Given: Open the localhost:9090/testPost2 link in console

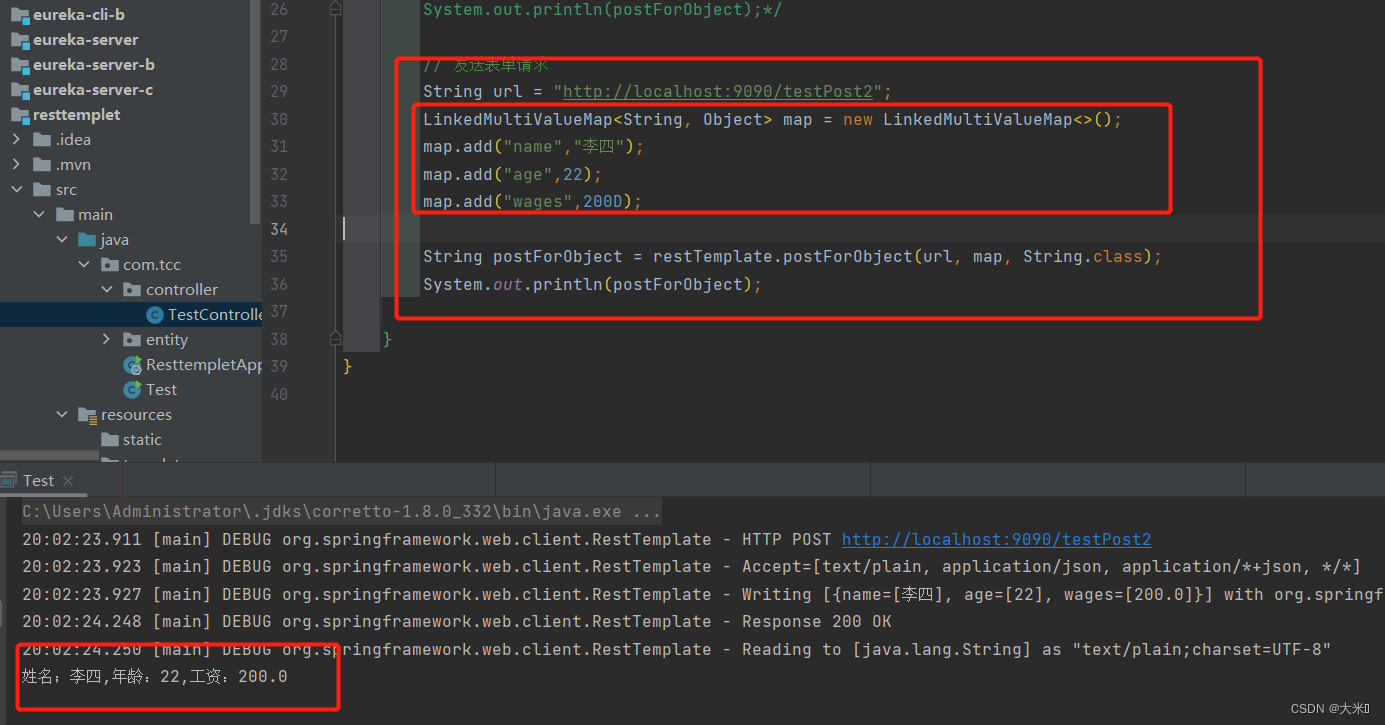Looking at the screenshot, I should 996,539.
